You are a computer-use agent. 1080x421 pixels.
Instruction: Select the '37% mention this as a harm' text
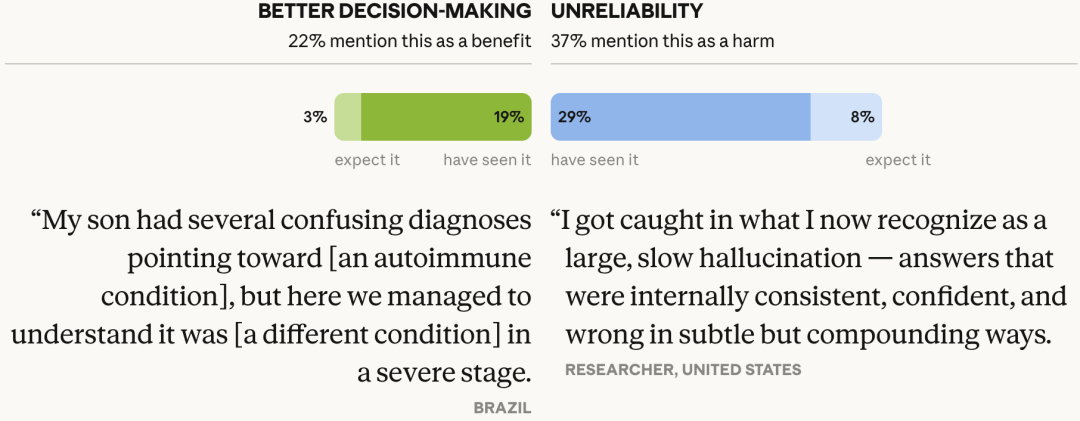click(662, 41)
